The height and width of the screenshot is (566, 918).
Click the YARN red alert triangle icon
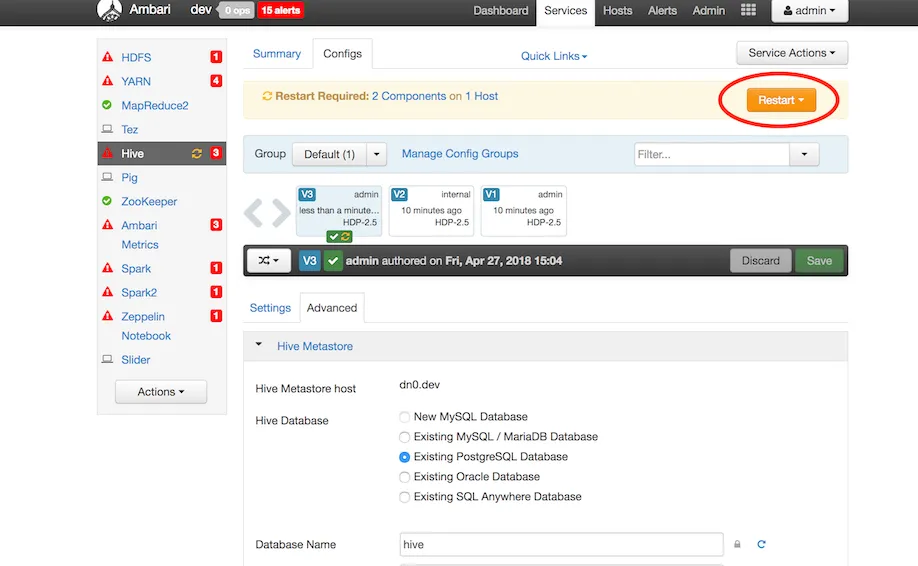[107, 81]
